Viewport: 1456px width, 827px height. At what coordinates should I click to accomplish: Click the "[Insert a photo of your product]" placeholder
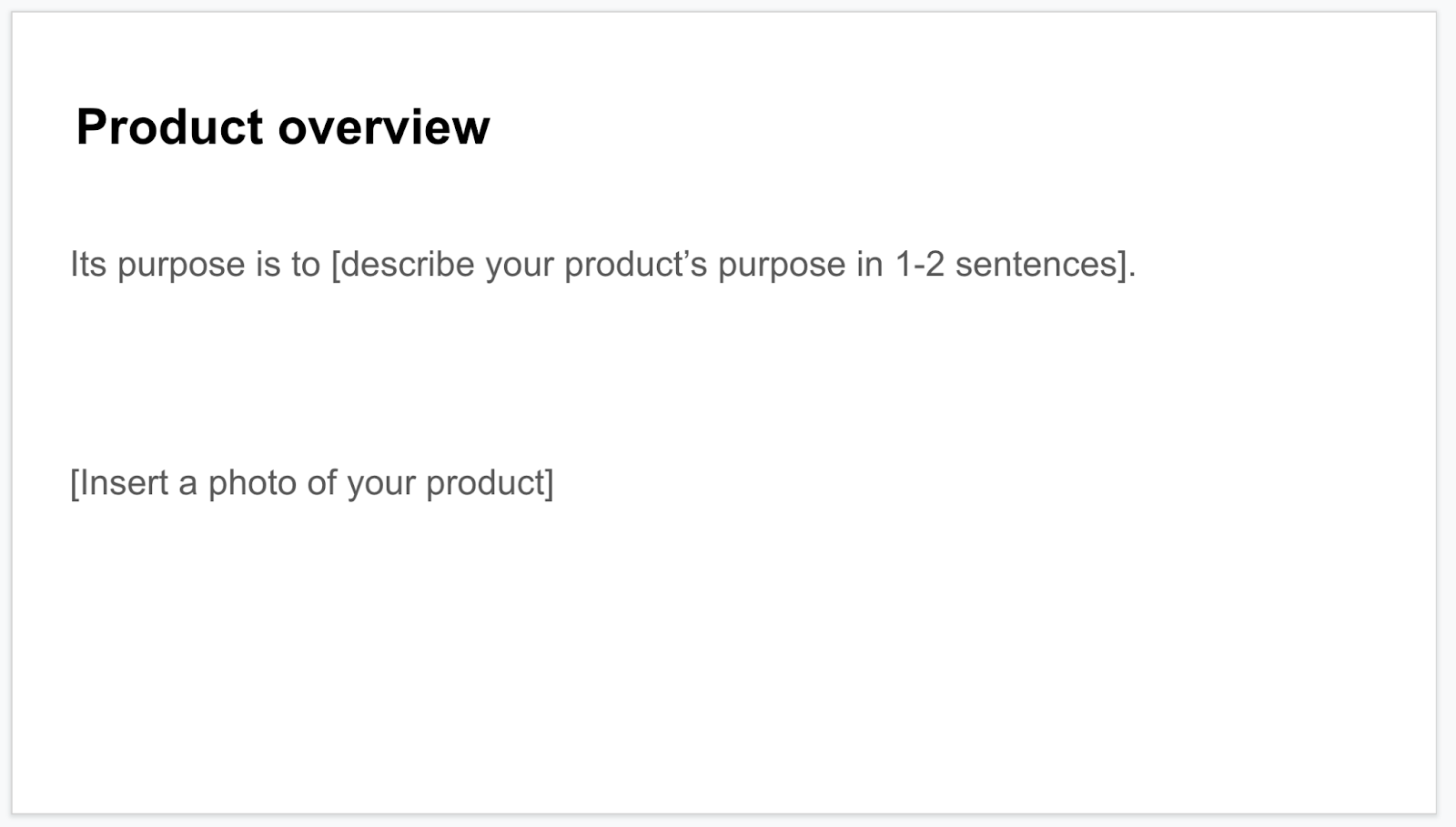pos(311,483)
